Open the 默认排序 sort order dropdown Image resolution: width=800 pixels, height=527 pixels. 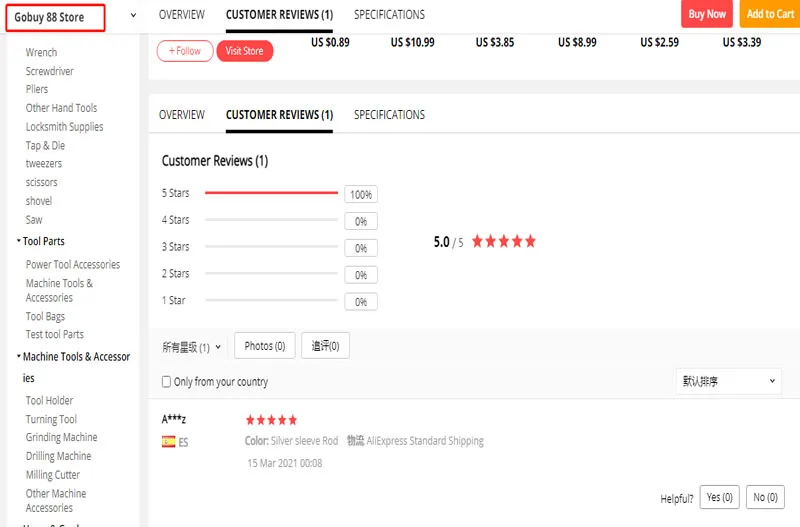coord(728,381)
